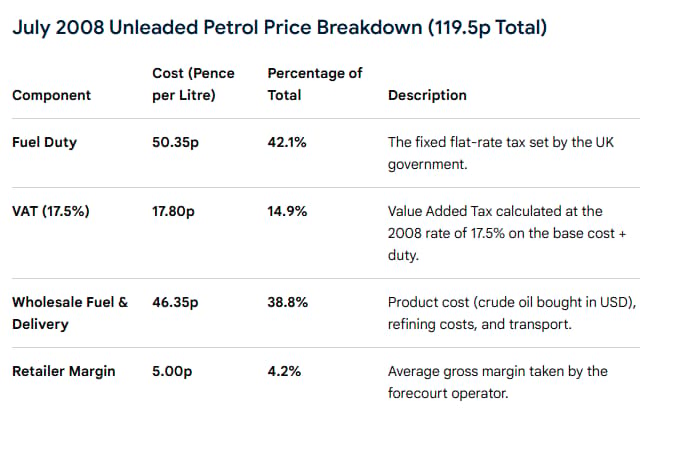Select the Retailer Margin row label
The image size is (673, 451).
point(64,371)
